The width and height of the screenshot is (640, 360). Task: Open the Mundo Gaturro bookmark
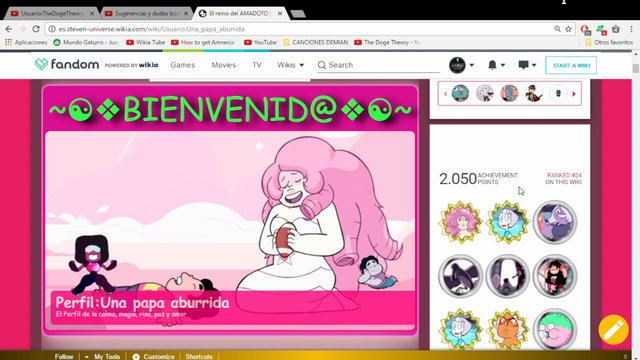tap(86, 42)
